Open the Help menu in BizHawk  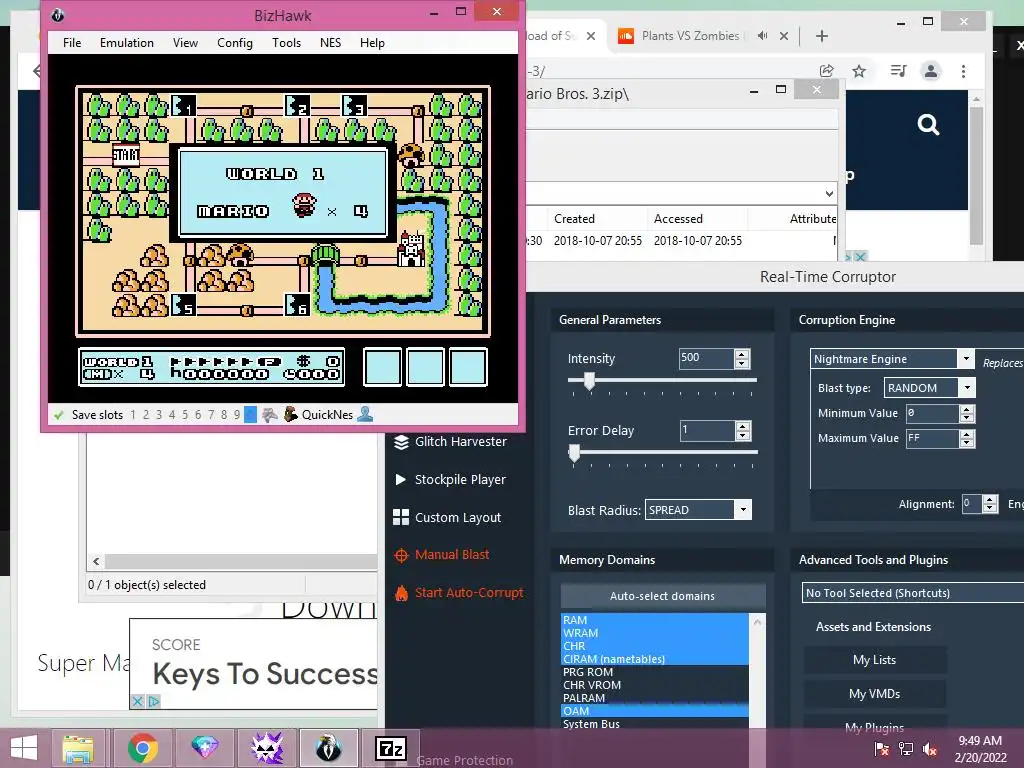pos(372,43)
